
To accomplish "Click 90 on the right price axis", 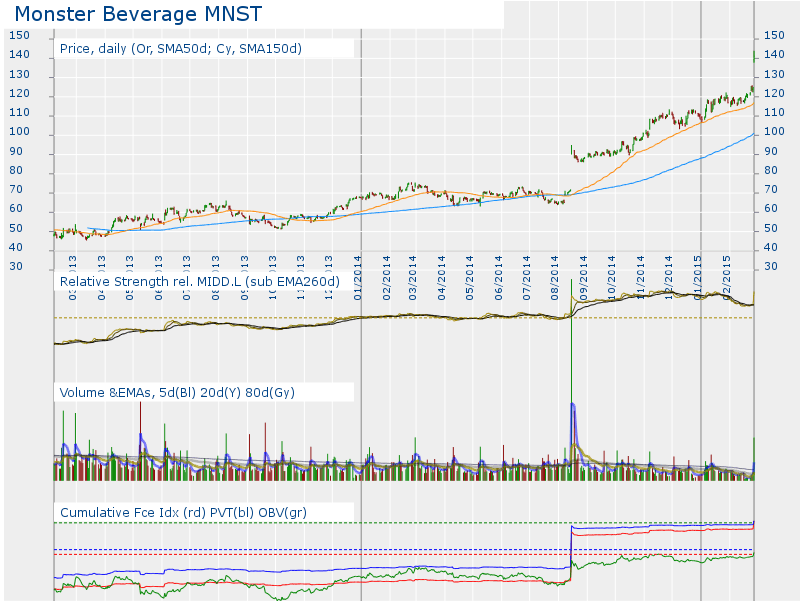I will (770, 152).
